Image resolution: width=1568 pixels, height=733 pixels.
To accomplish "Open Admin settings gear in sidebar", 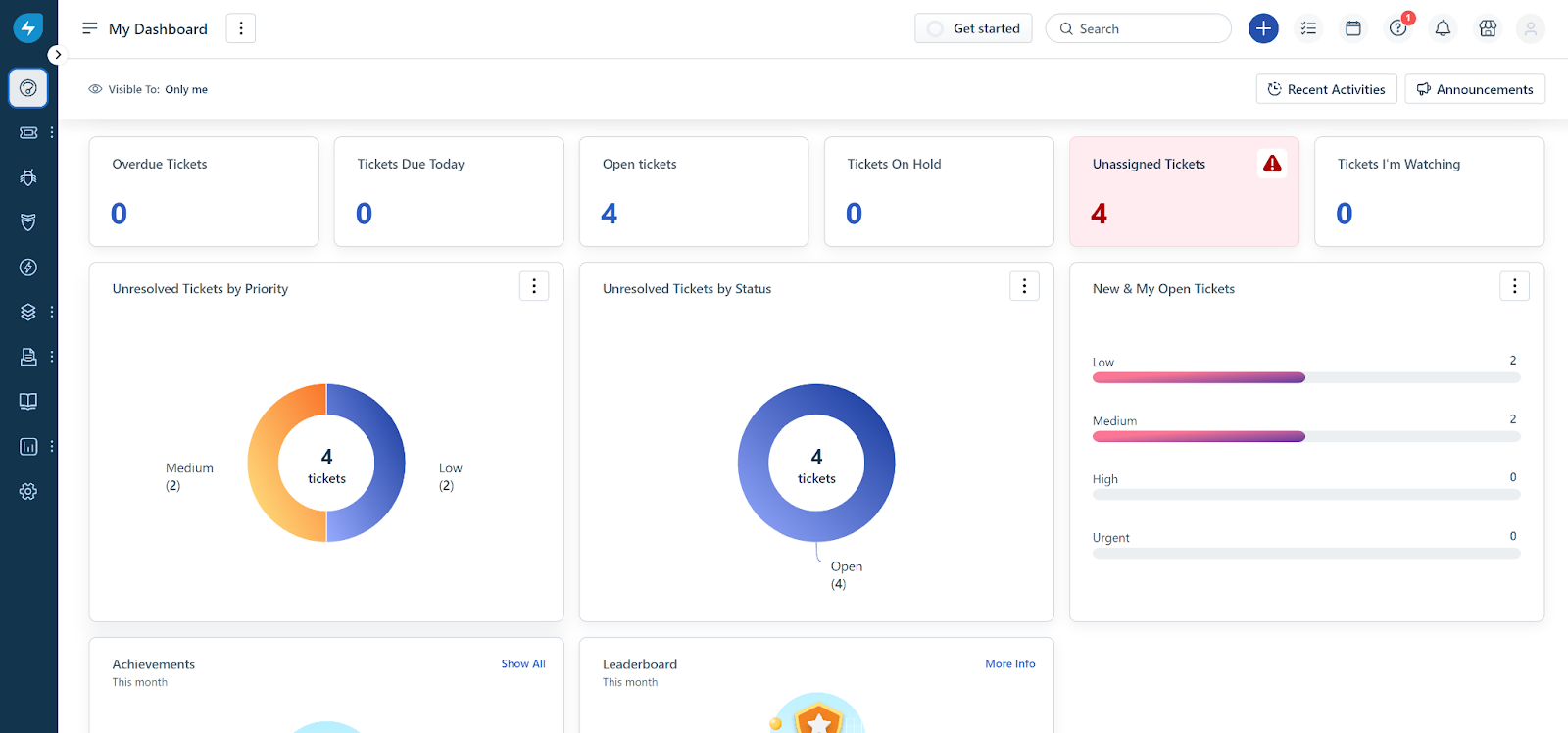I will [x=28, y=492].
